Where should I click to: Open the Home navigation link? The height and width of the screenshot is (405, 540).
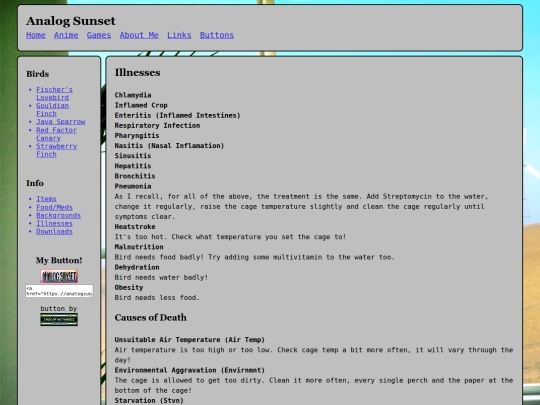[x=36, y=35]
